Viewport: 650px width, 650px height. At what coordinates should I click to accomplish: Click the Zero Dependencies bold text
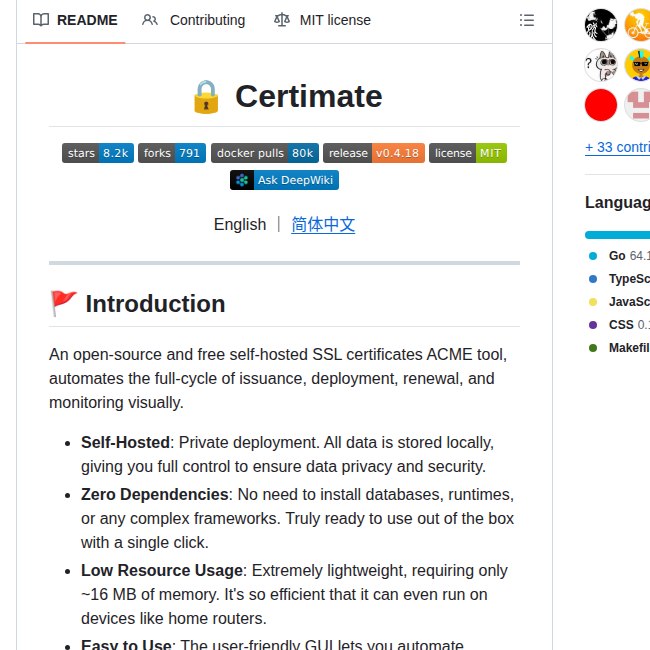coord(155,495)
